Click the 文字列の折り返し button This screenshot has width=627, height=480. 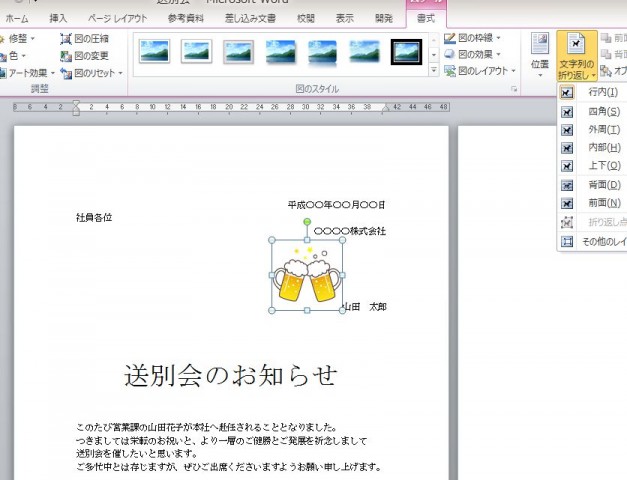[x=576, y=57]
